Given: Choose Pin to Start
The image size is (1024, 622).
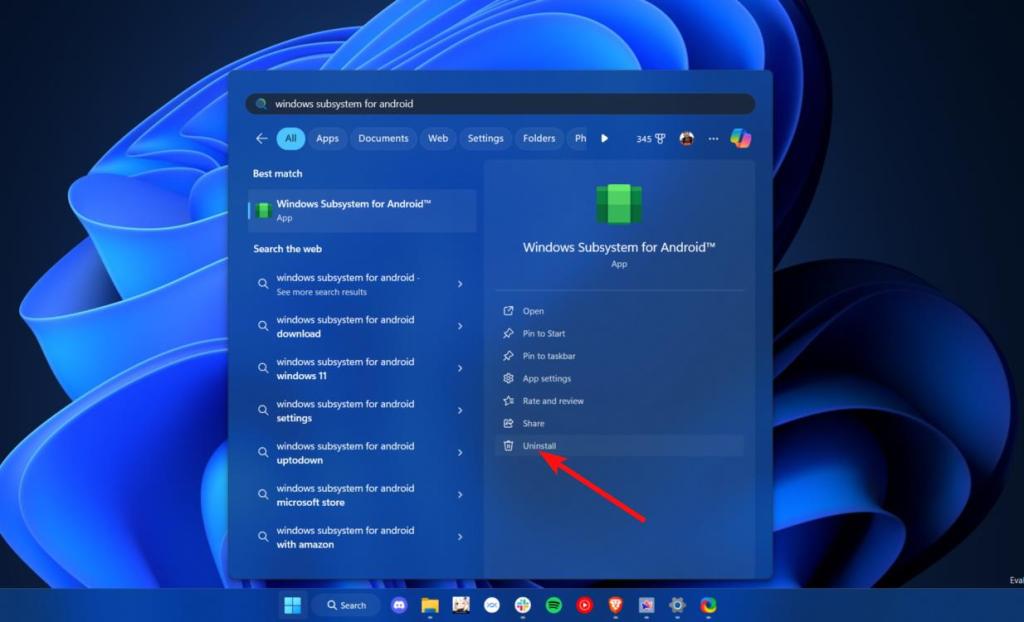Looking at the screenshot, I should (619, 333).
